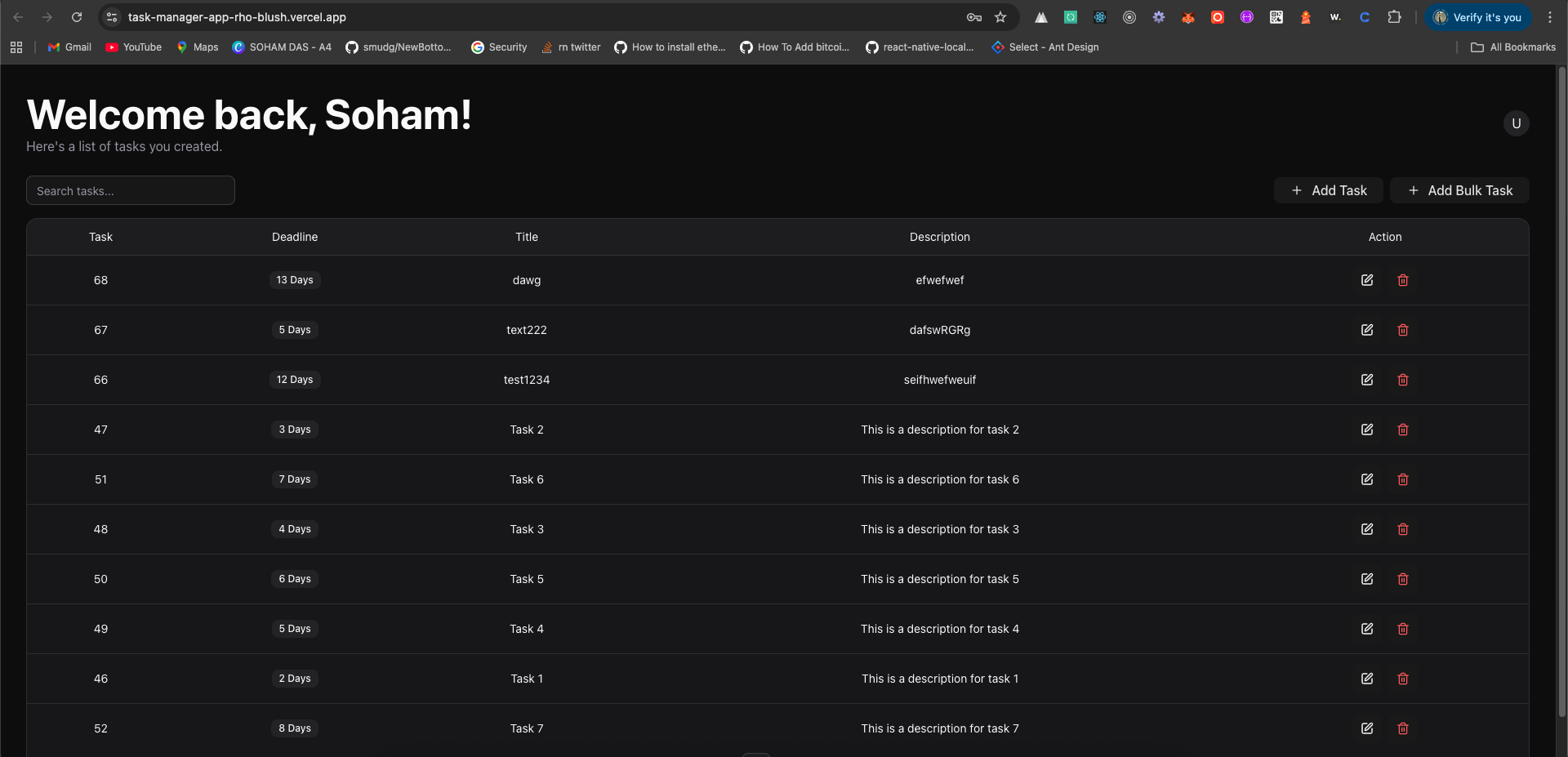1568x757 pixels.
Task: Delete Task 6 row
Action: click(1403, 479)
